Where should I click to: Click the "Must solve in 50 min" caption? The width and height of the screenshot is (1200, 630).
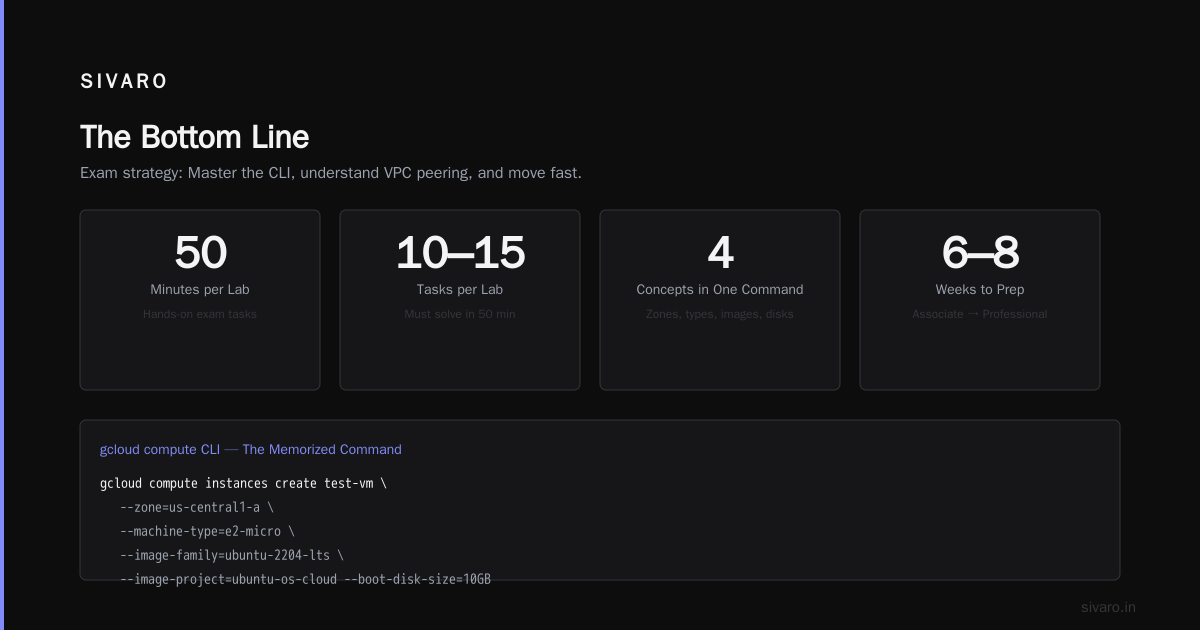pos(460,314)
